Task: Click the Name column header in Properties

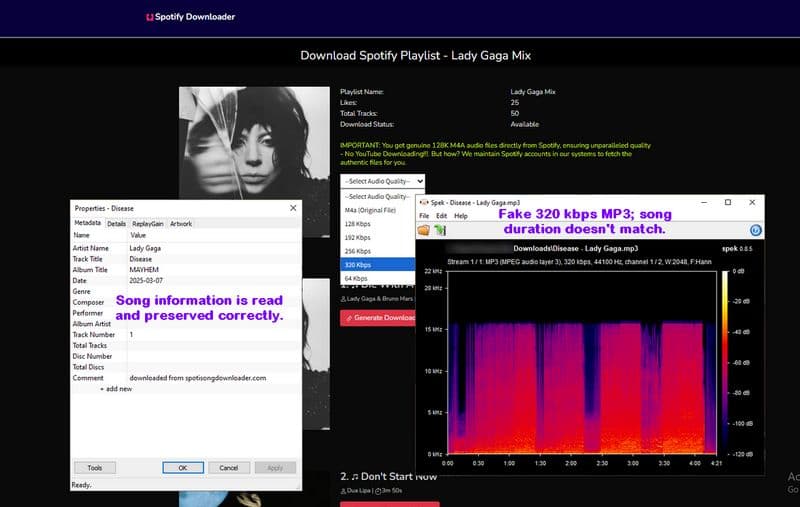Action: coord(82,235)
